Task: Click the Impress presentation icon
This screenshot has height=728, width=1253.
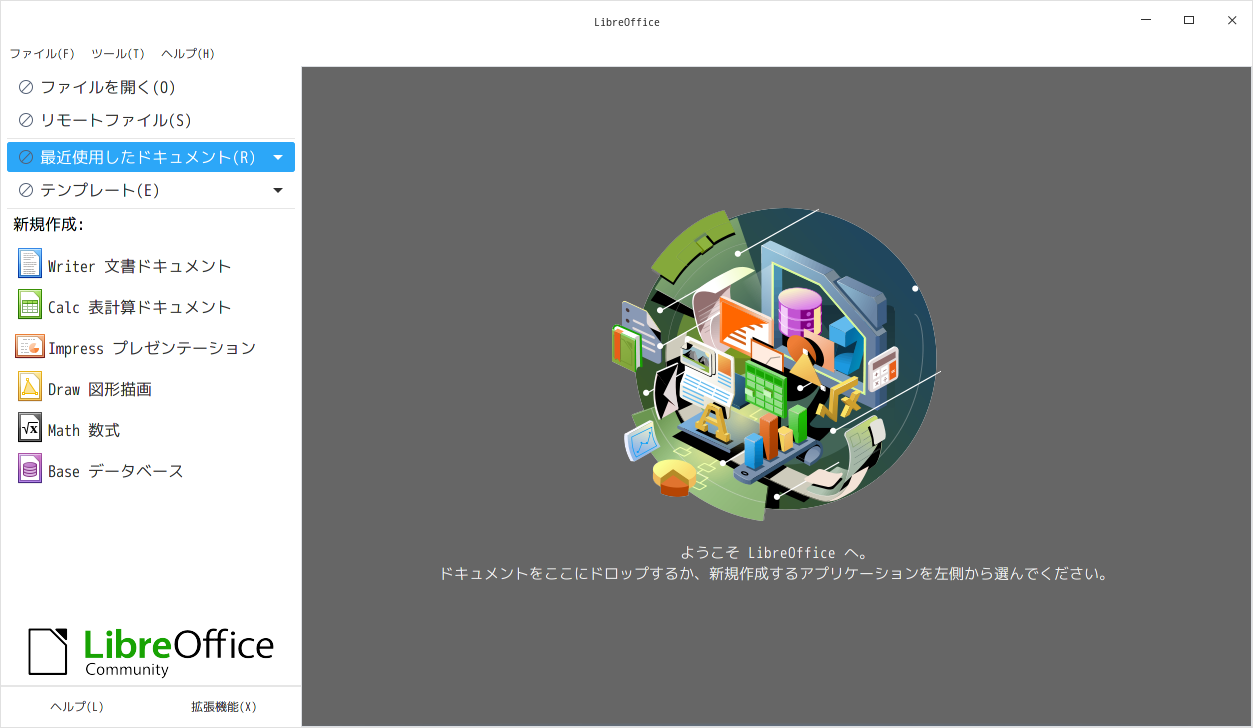Action: [x=30, y=346]
